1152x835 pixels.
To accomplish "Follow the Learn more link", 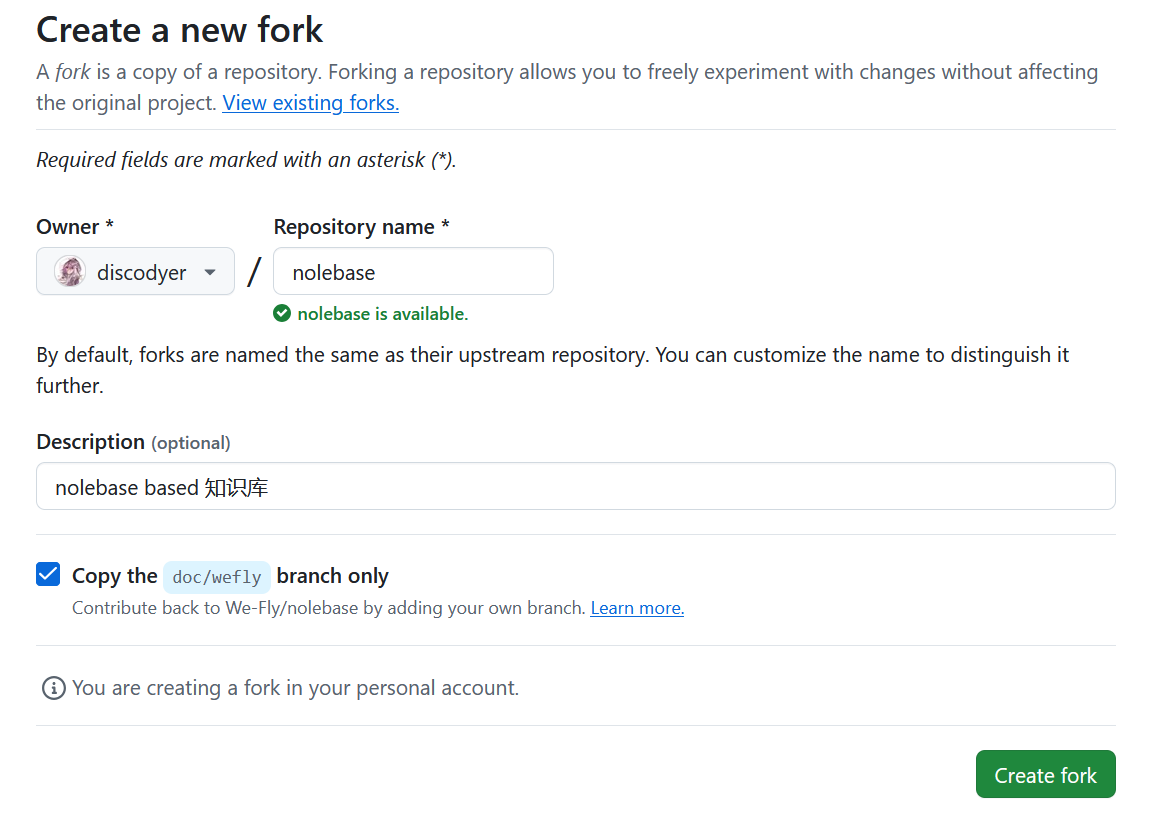I will click(x=637, y=608).
